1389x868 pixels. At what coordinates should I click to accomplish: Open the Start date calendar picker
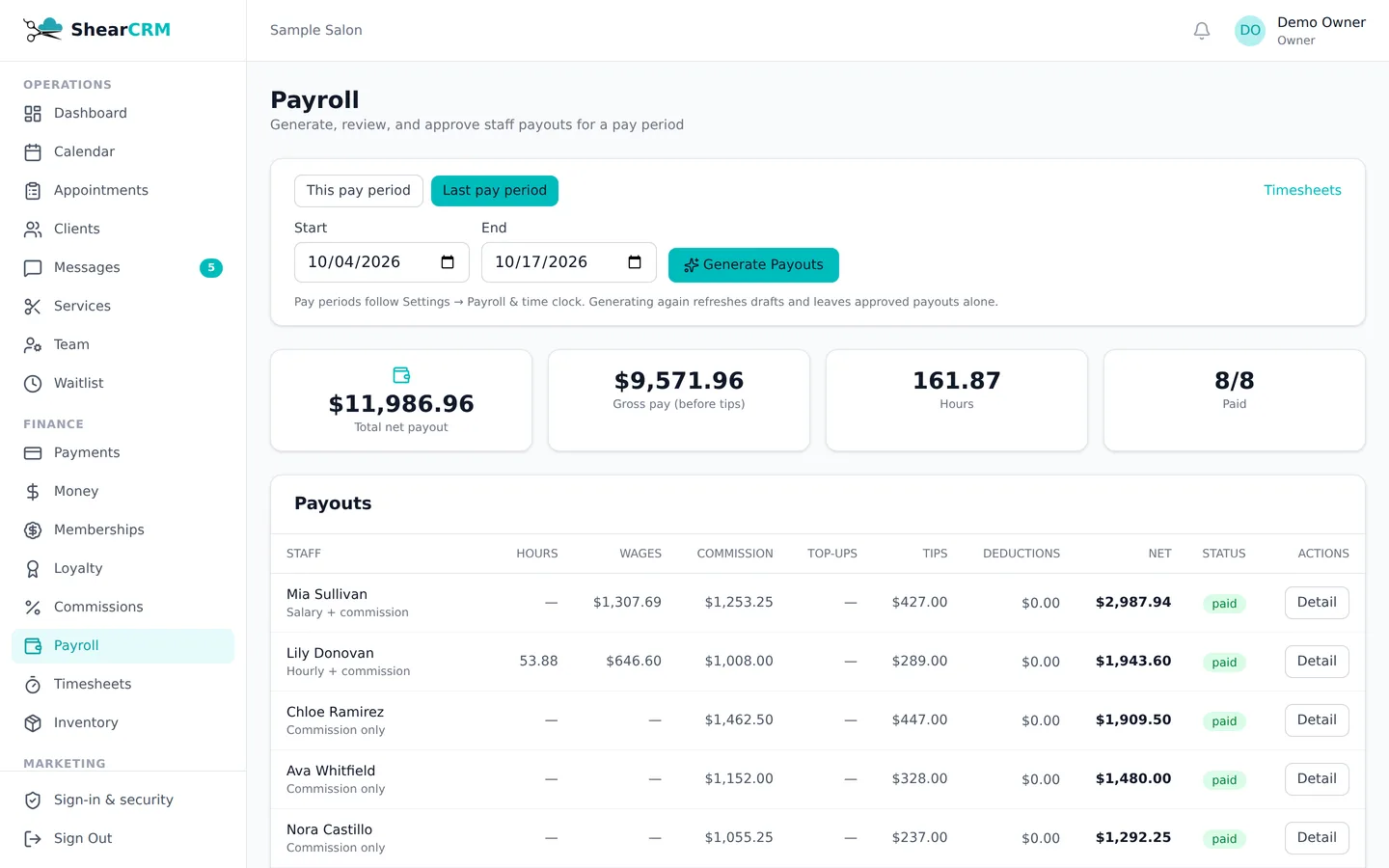coord(448,262)
